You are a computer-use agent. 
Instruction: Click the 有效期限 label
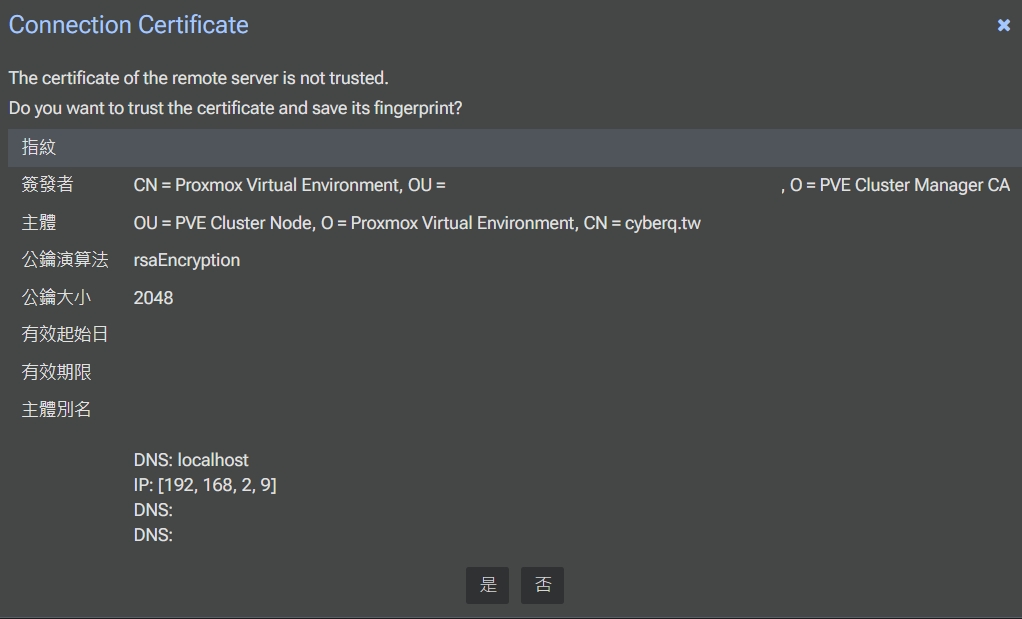coord(56,372)
